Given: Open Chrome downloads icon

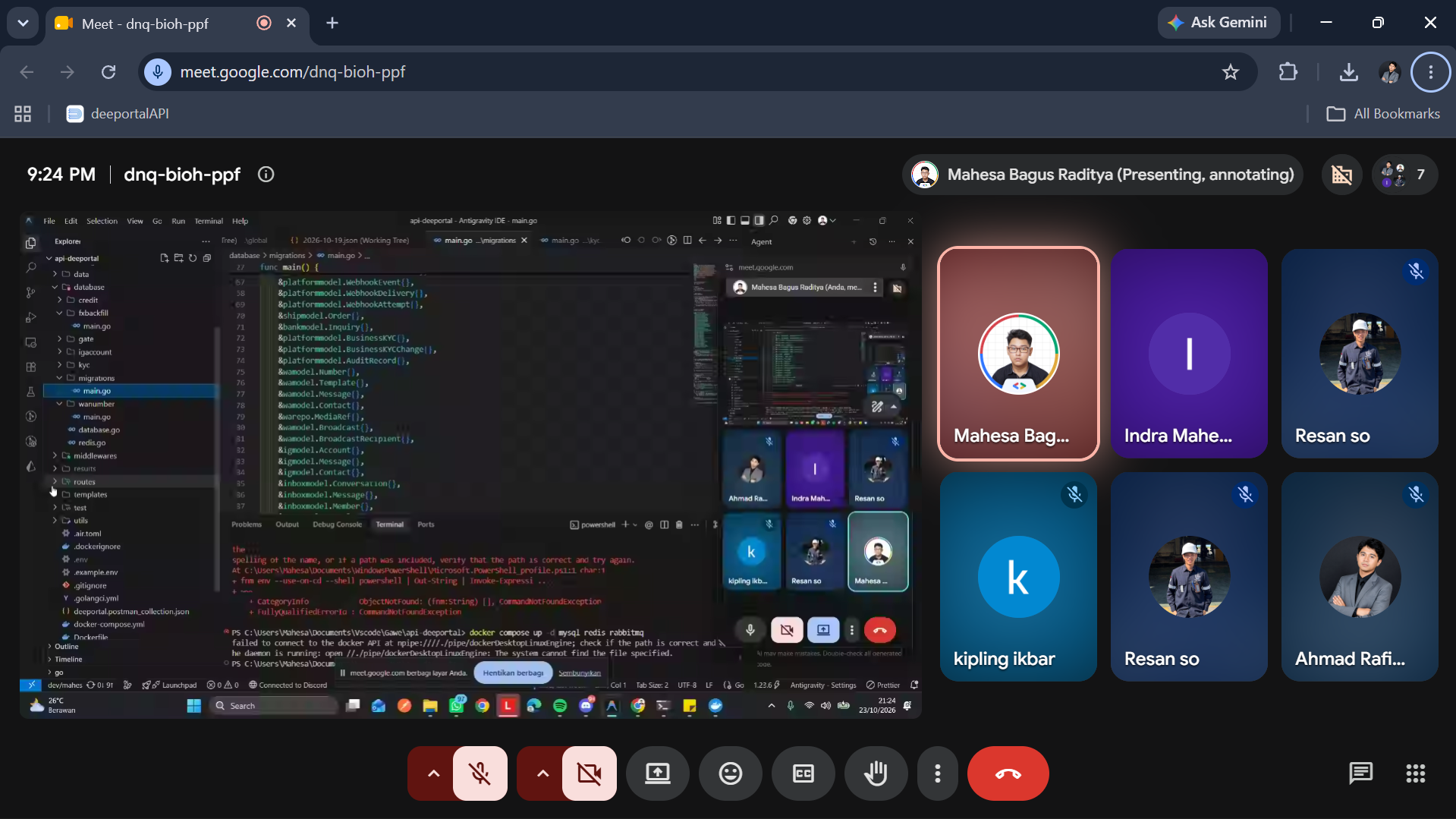Looking at the screenshot, I should [1348, 72].
